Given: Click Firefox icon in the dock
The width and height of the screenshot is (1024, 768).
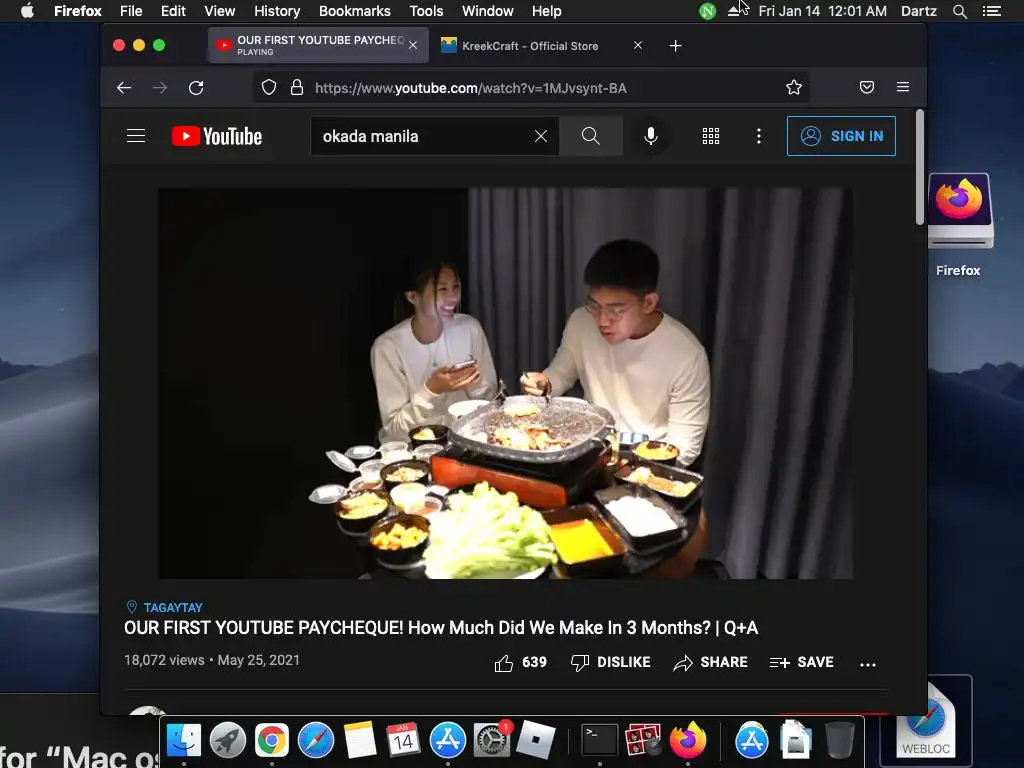Looking at the screenshot, I should point(687,741).
